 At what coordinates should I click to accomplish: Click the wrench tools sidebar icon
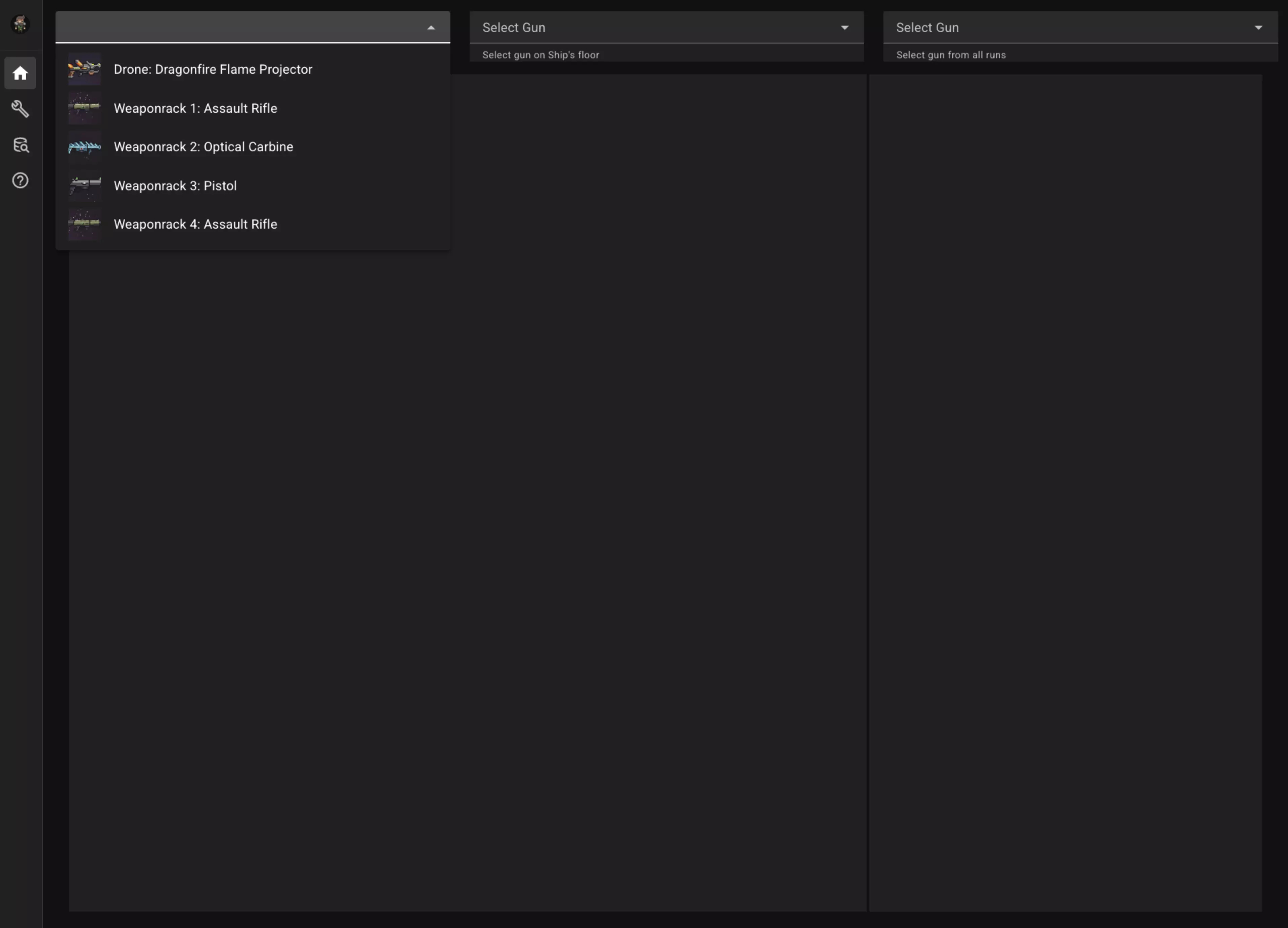click(21, 109)
